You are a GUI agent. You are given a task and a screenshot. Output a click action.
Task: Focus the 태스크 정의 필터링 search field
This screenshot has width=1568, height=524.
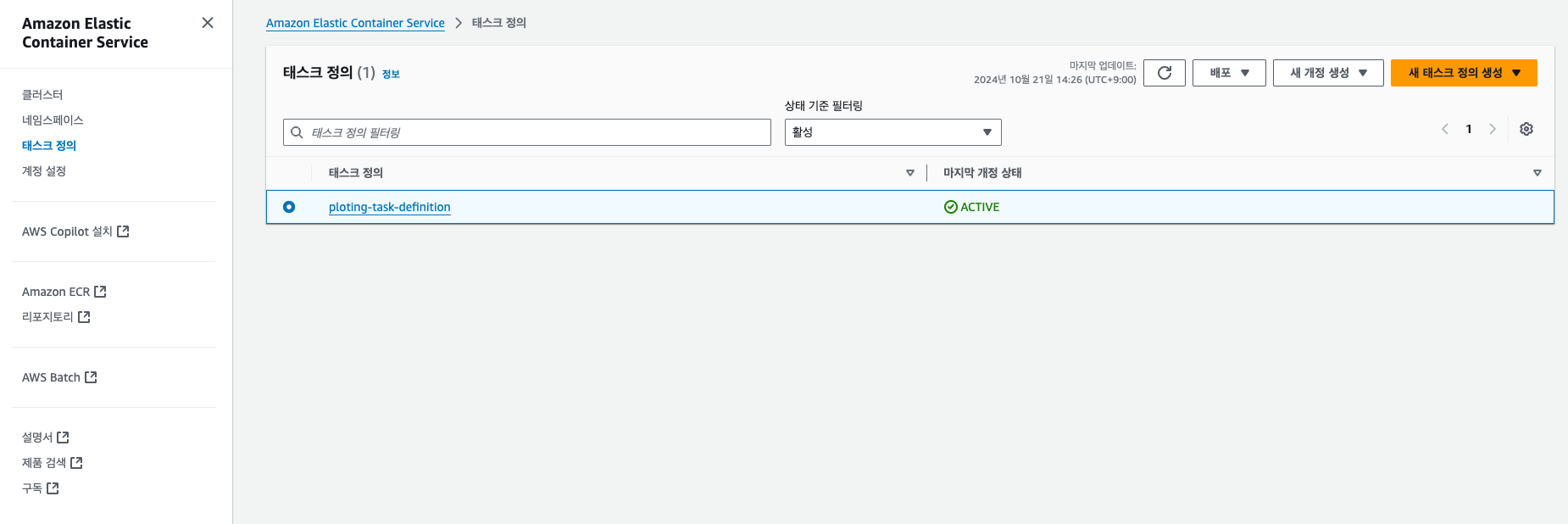click(527, 132)
